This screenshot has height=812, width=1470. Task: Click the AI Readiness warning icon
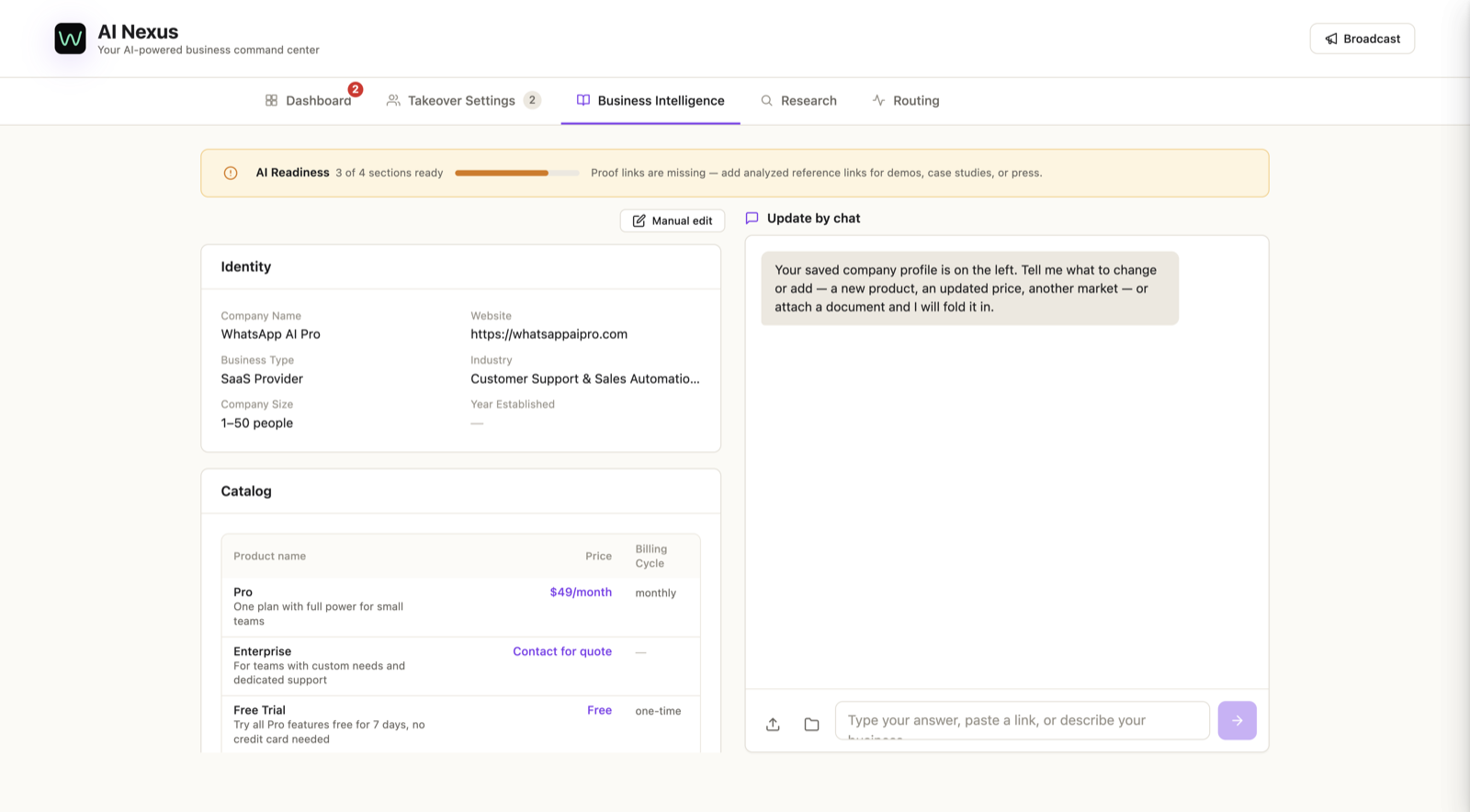pos(231,173)
